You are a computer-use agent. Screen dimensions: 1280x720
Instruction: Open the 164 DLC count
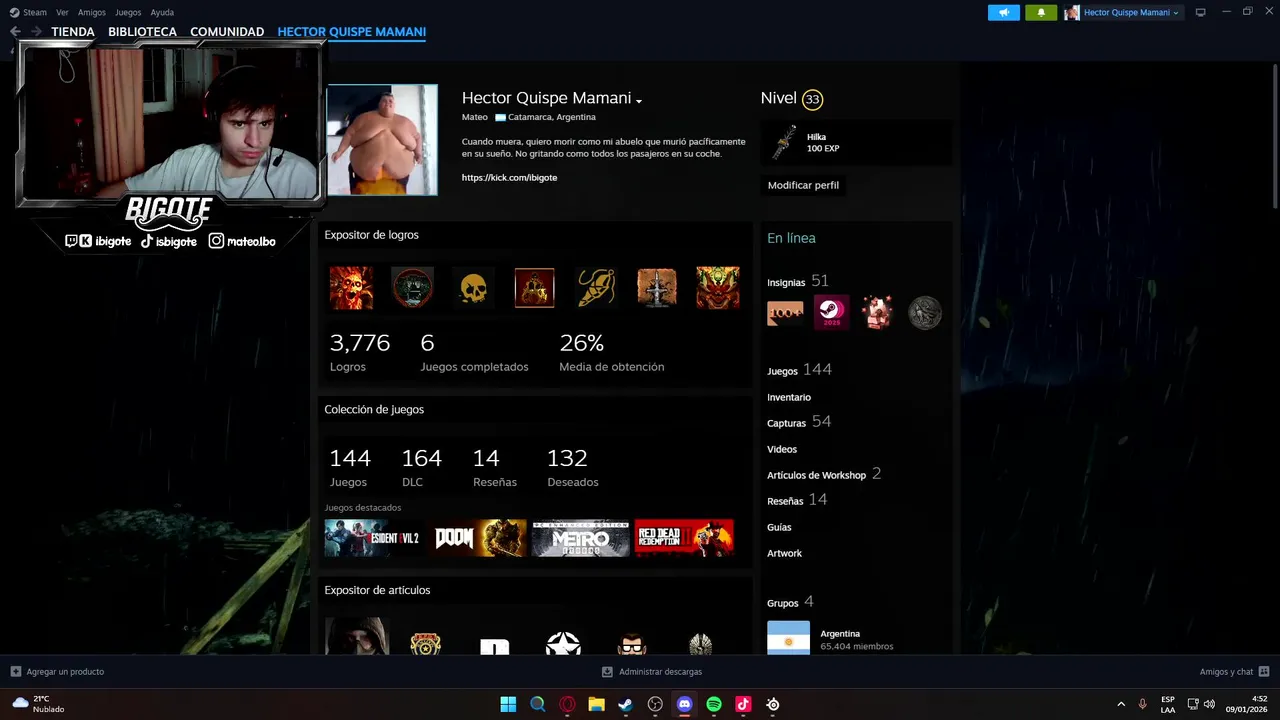pos(421,467)
